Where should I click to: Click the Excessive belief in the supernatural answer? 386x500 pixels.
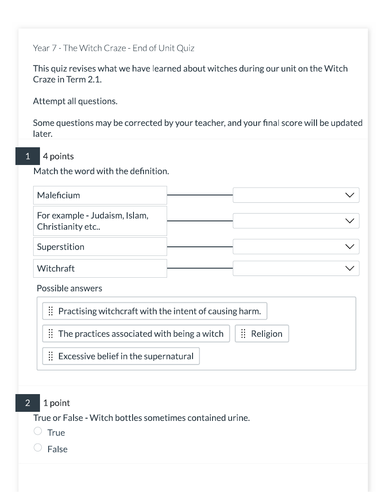pyautogui.click(x=121, y=356)
